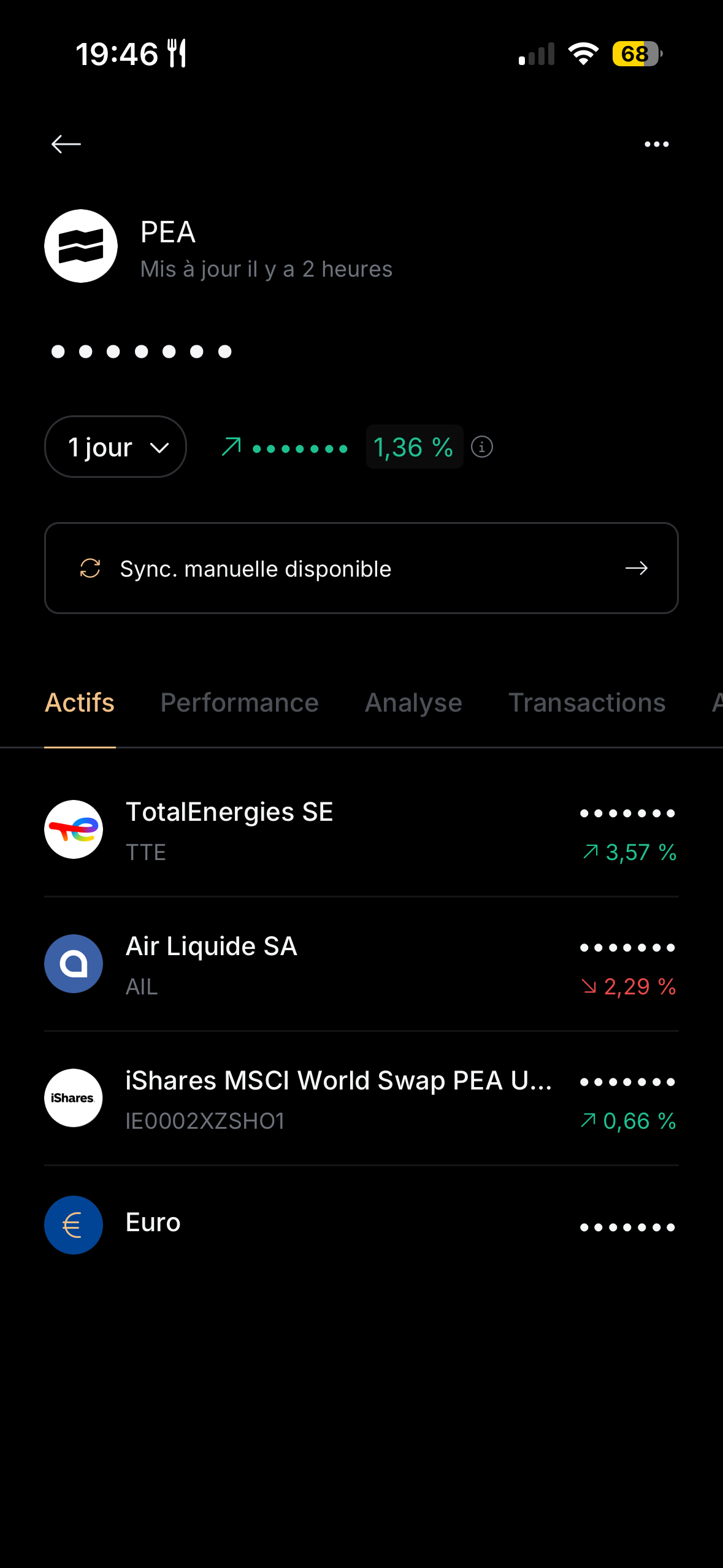The image size is (723, 1568).
Task: Tap the back arrow icon
Action: pos(66,144)
